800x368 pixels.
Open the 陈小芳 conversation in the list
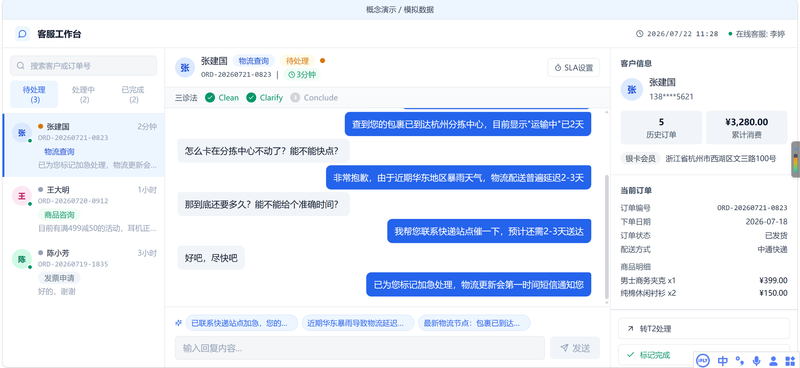coord(84,272)
